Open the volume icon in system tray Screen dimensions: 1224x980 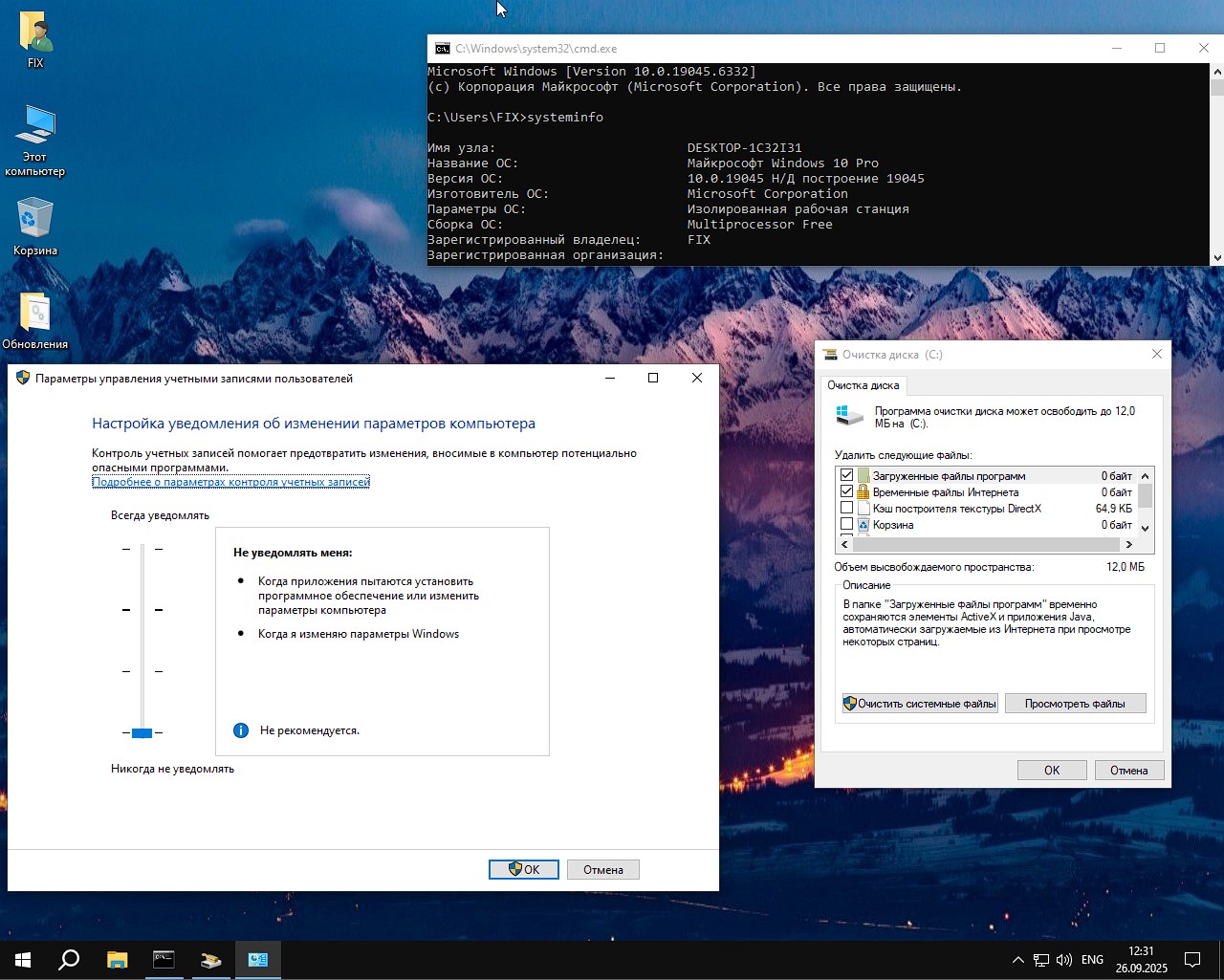tap(1063, 960)
